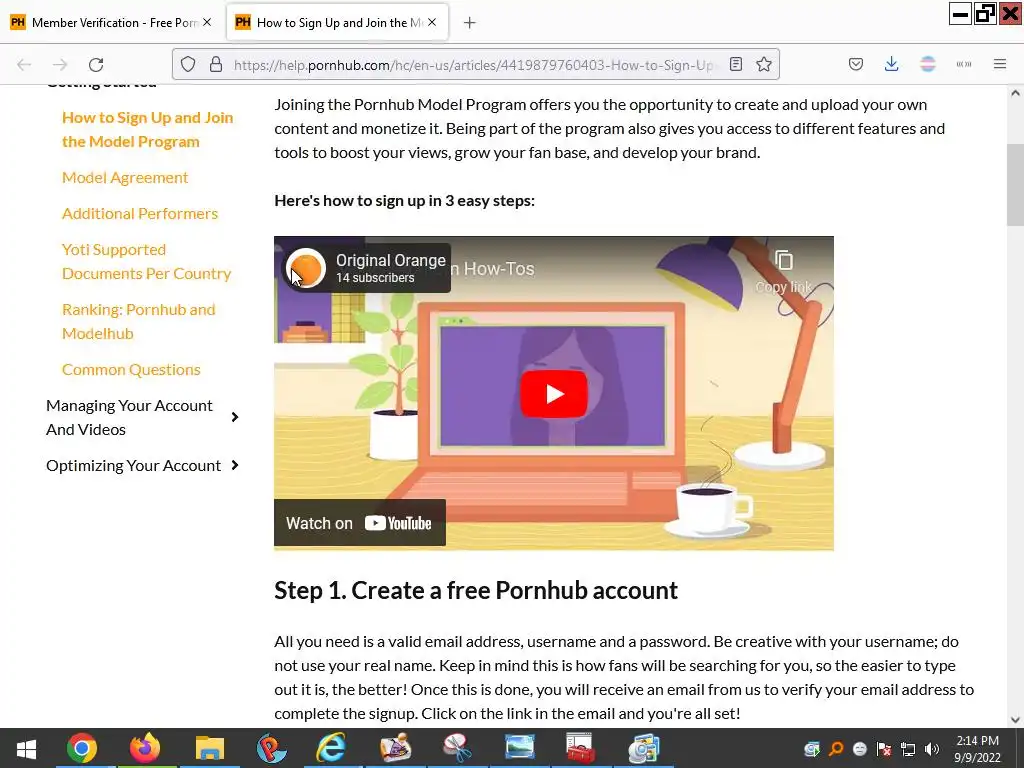Bookmark this page with the star
Viewport: 1024px width, 768px height.
tap(764, 64)
